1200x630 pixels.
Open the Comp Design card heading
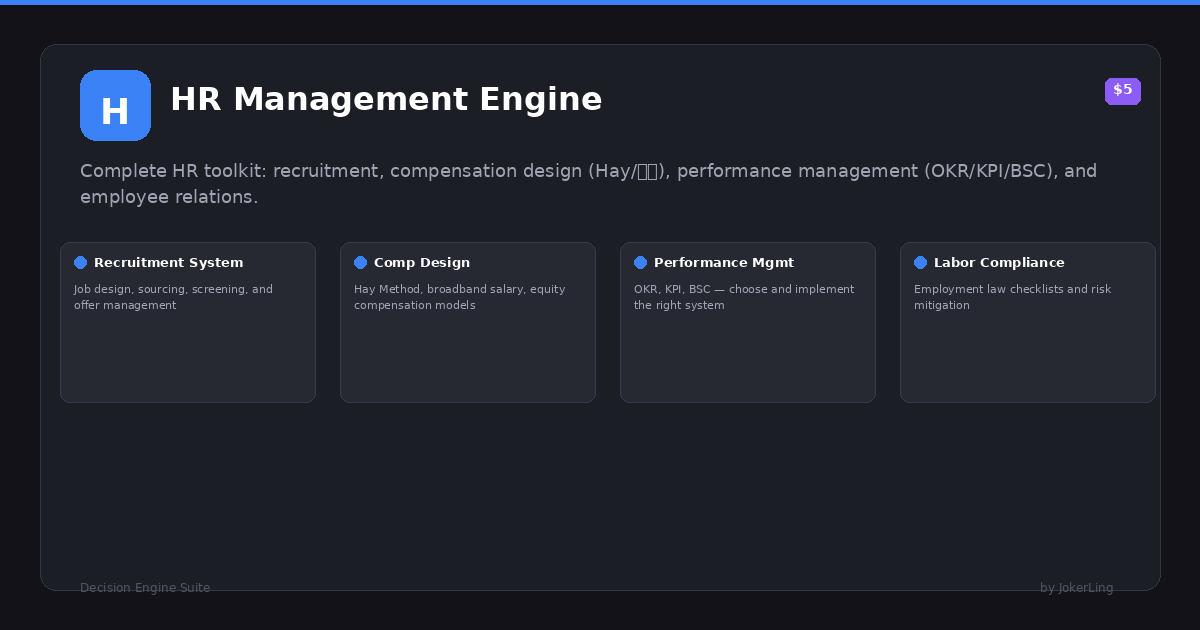[422, 263]
